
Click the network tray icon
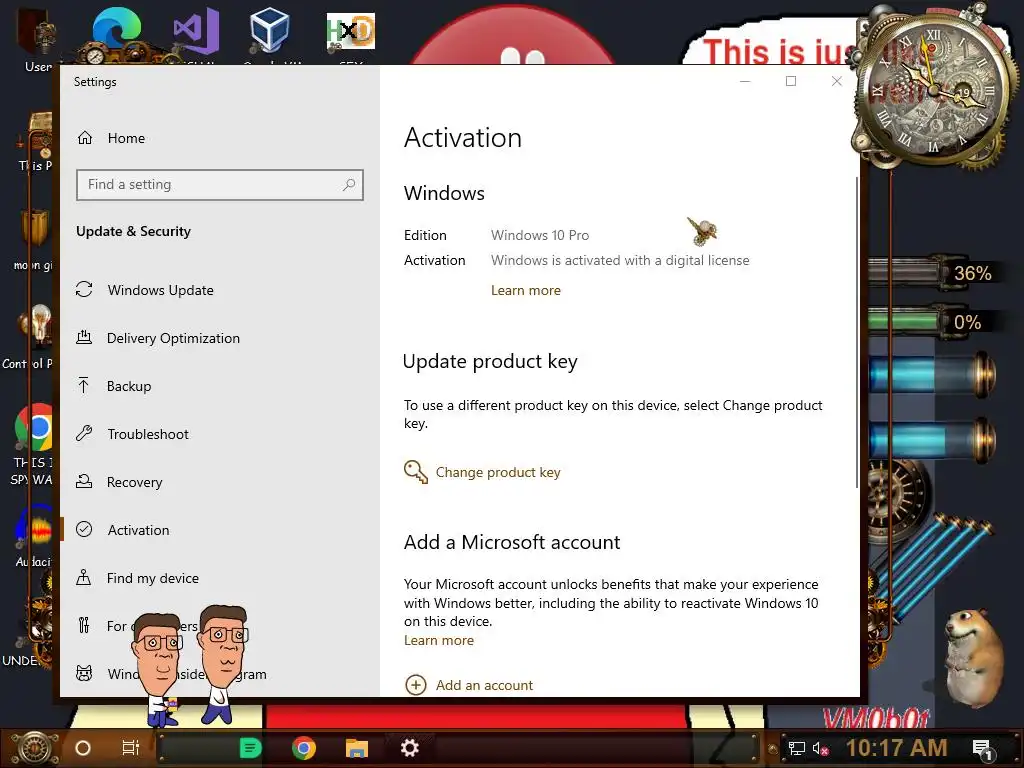(797, 748)
